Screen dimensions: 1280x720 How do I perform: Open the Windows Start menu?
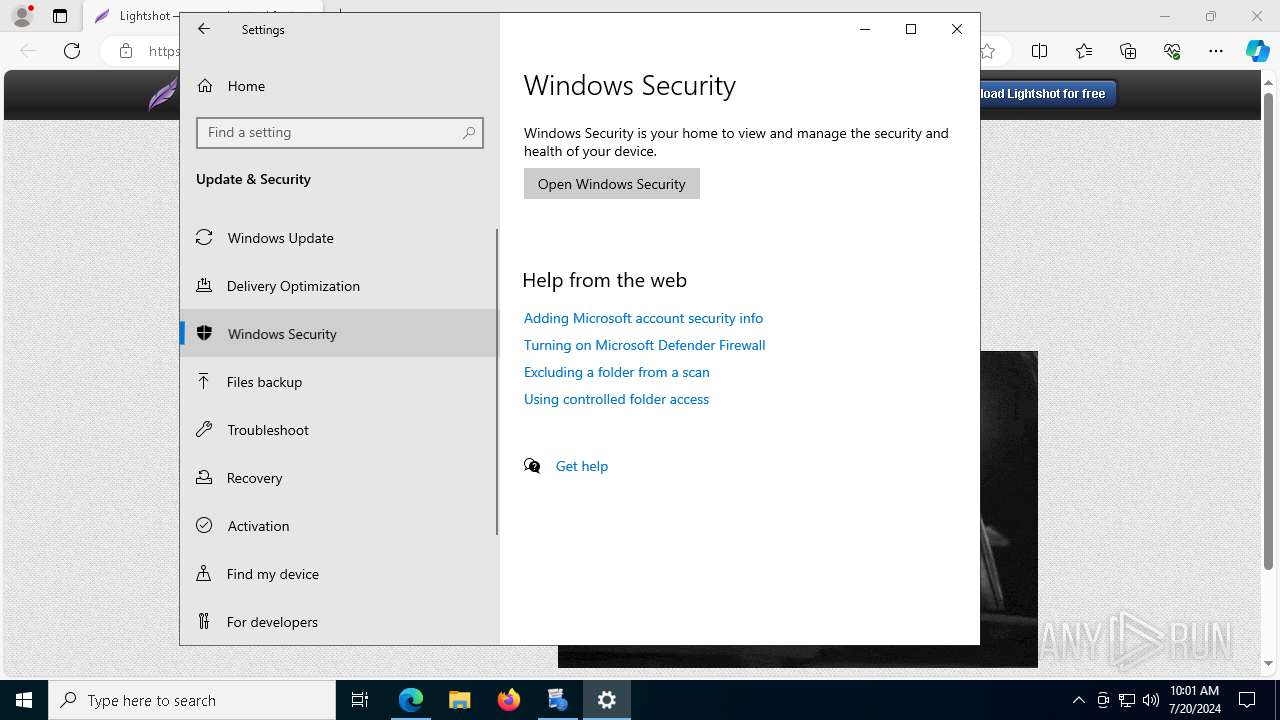coord(24,700)
